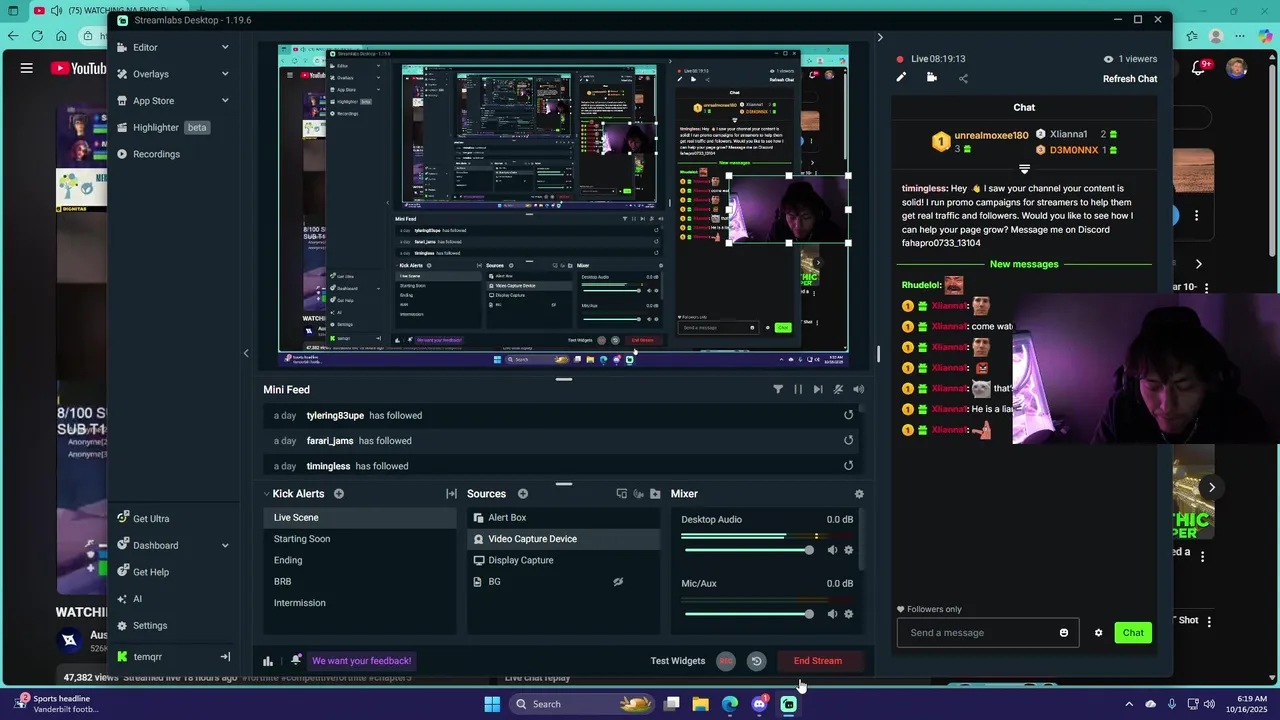Expand the Kick Alerts scene collection dropdown
This screenshot has width=1280, height=720.
pyautogui.click(x=267, y=494)
